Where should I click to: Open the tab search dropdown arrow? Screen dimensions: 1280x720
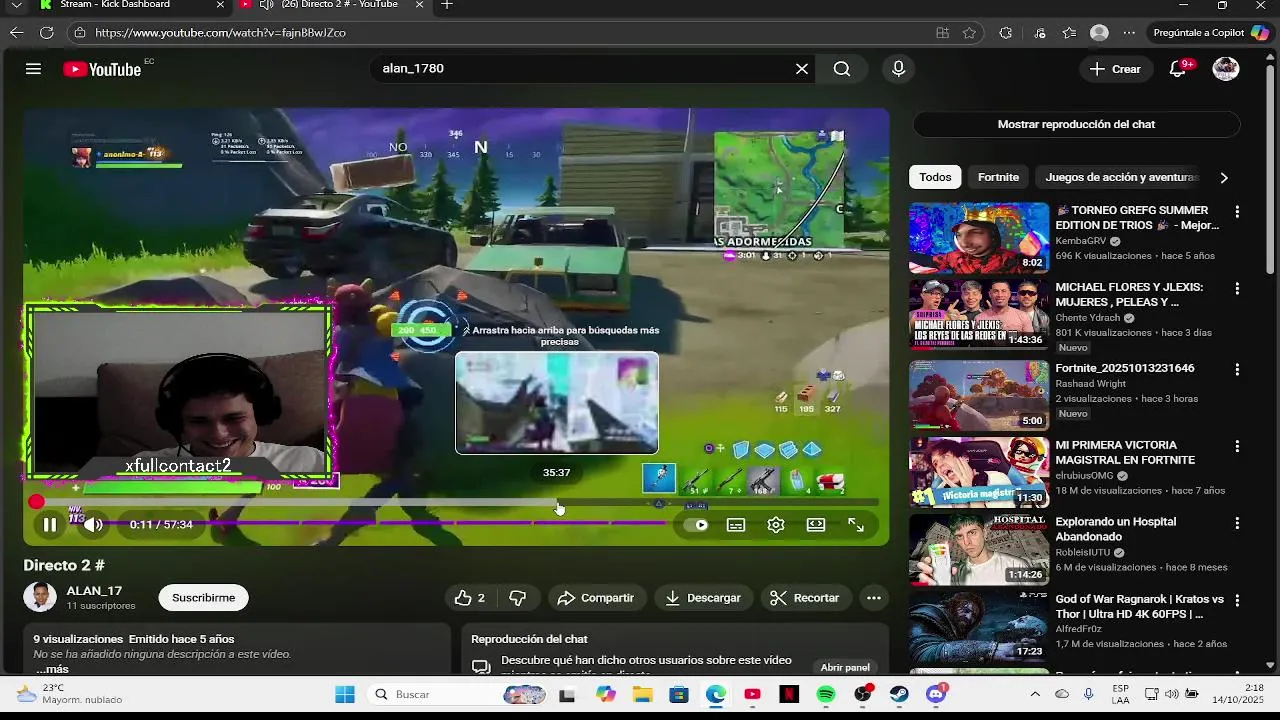pyautogui.click(x=15, y=5)
